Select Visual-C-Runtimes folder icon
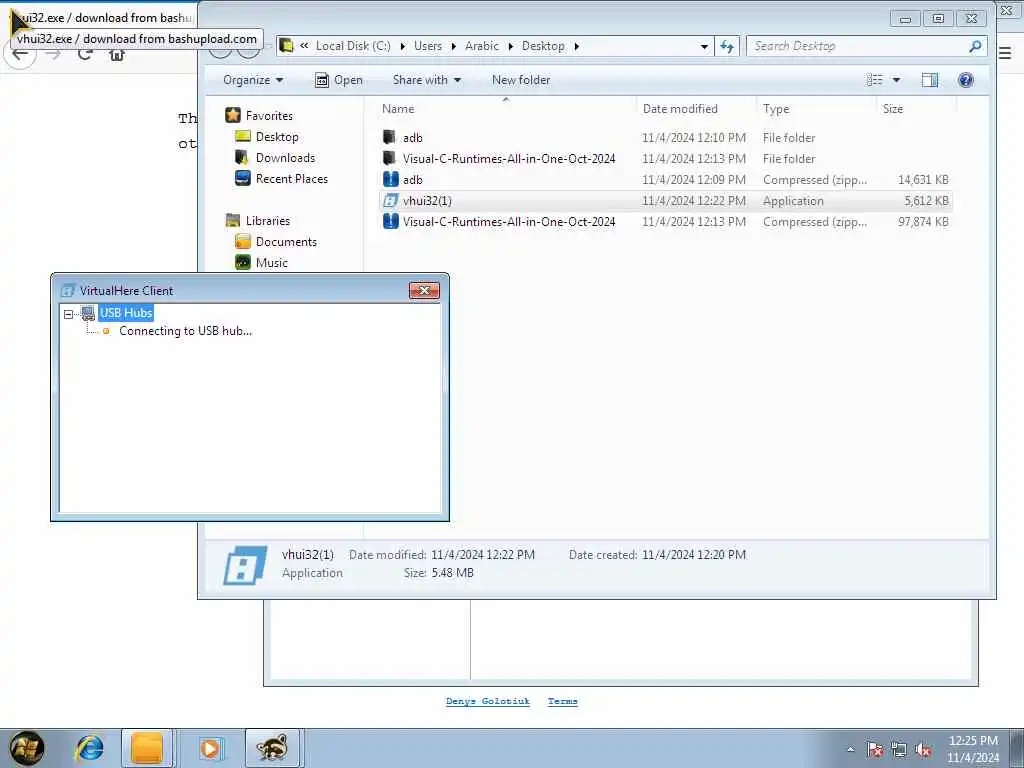 [x=389, y=158]
